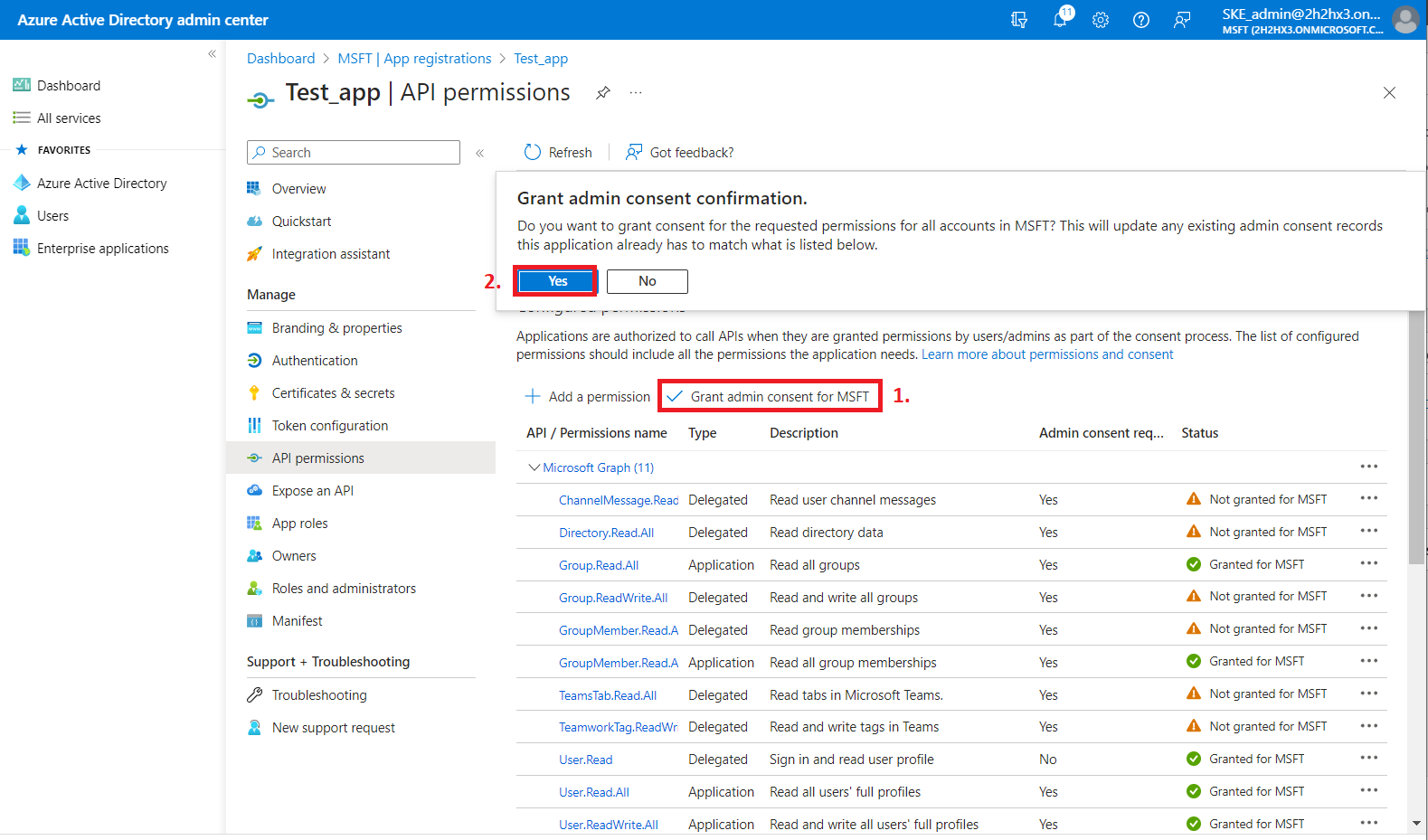Select Expose an API in menu
1428x840 pixels.
click(312, 491)
